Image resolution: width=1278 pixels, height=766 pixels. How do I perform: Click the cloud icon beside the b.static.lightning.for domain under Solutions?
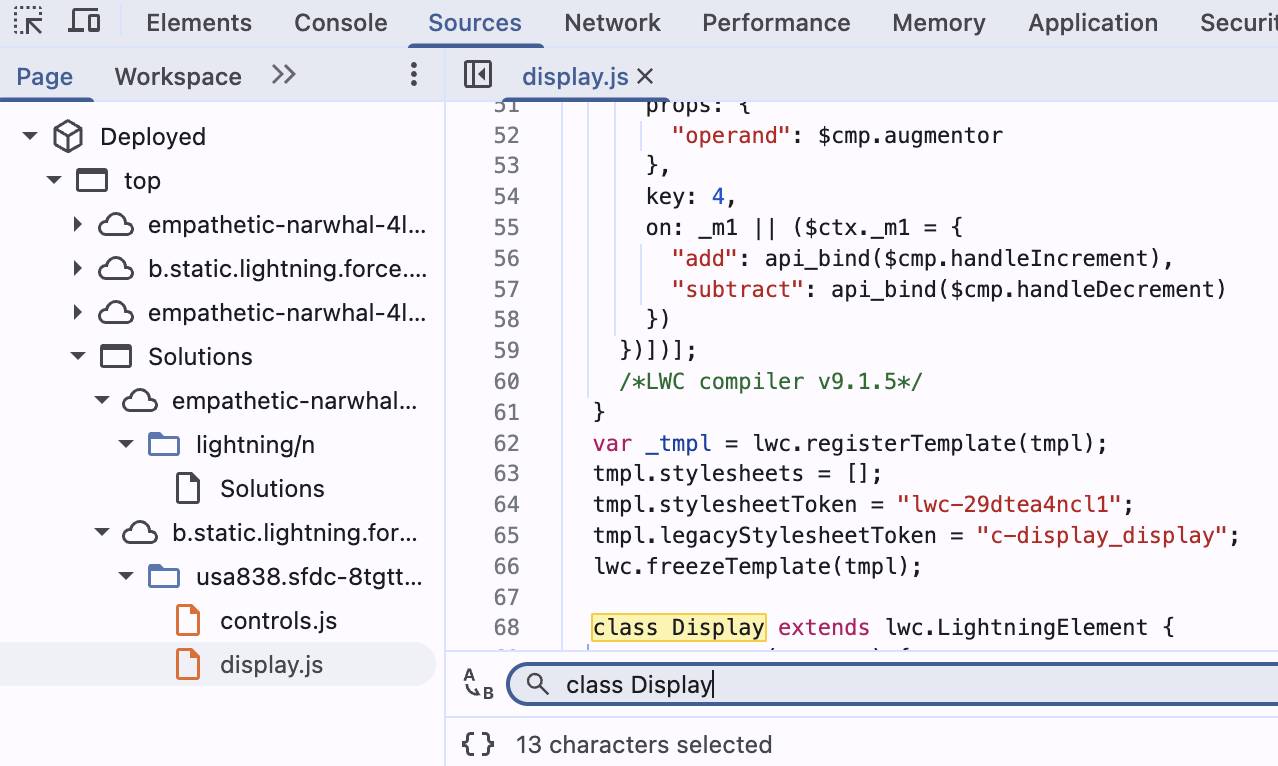coord(140,532)
